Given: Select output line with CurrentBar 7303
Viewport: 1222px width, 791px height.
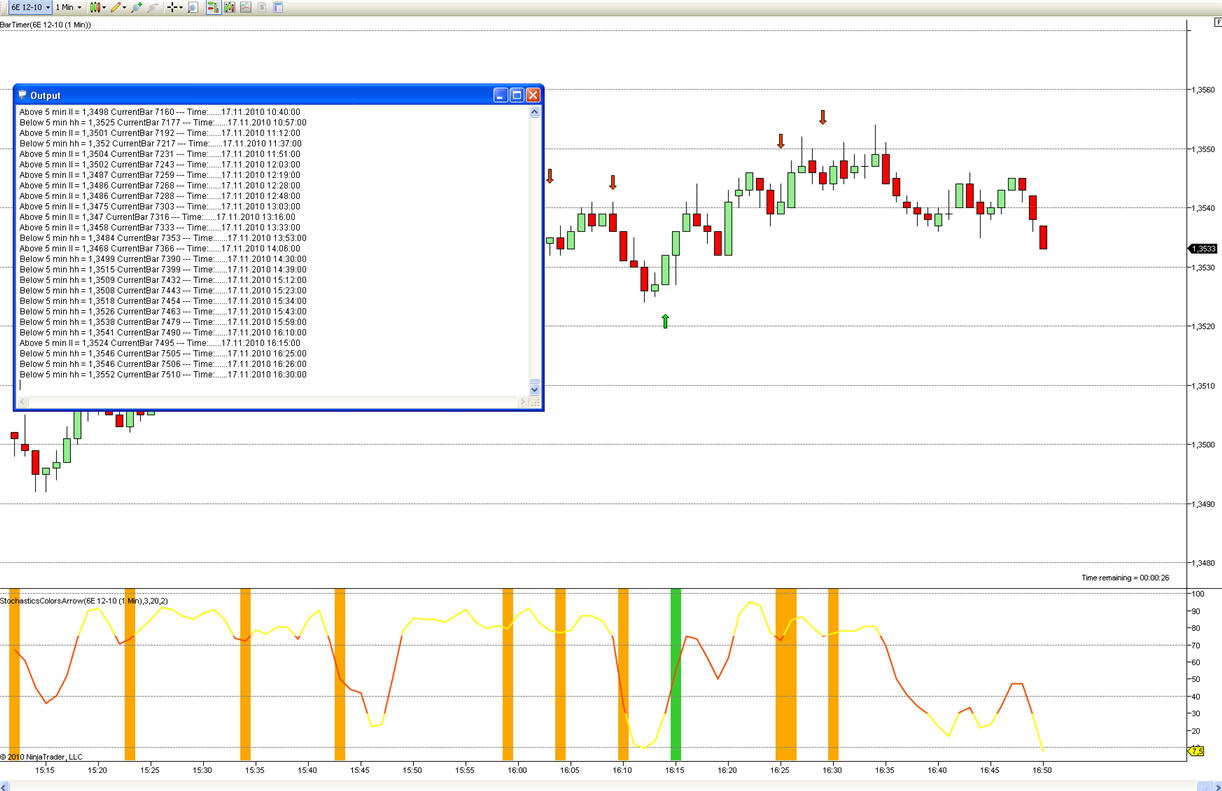Looking at the screenshot, I should coord(160,206).
